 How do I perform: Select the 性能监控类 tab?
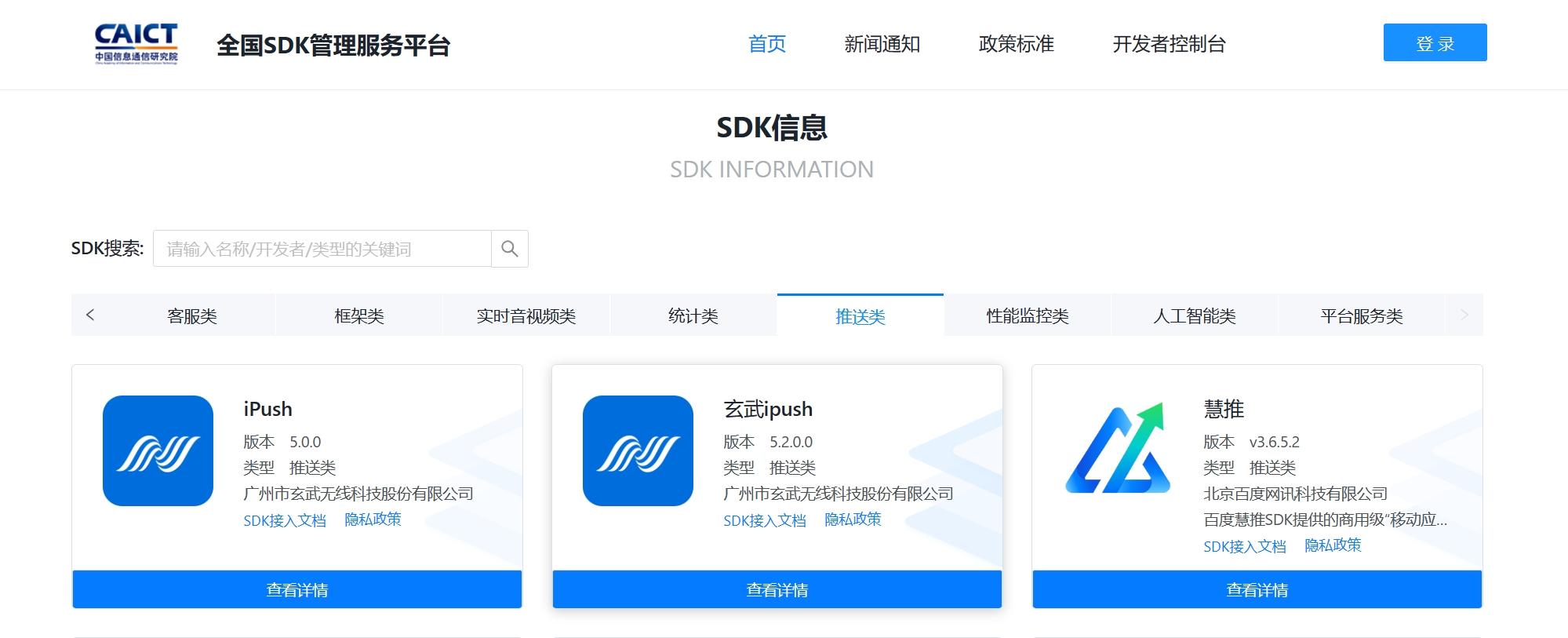[1028, 315]
